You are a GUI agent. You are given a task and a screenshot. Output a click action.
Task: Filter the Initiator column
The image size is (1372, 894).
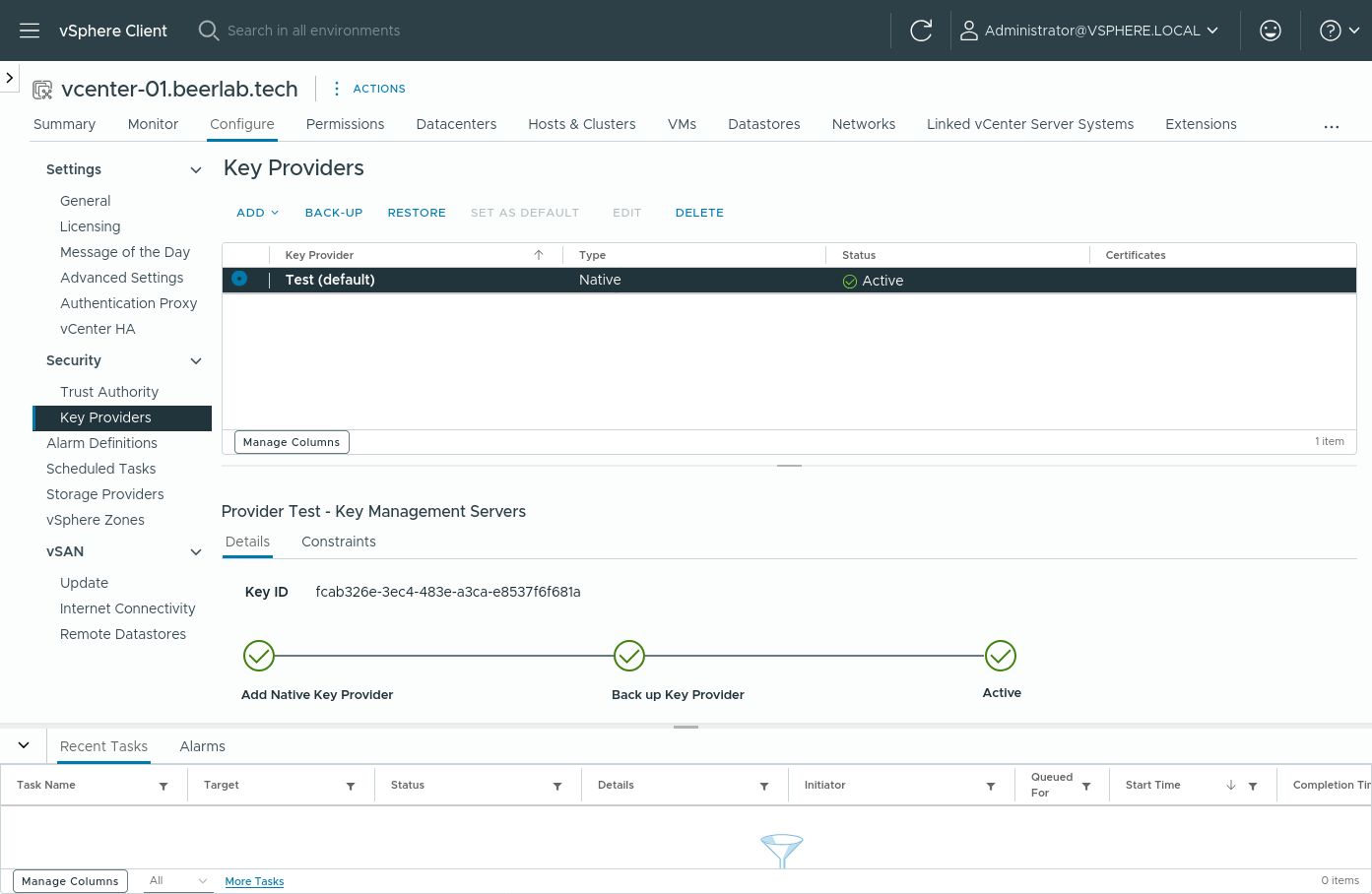(991, 786)
